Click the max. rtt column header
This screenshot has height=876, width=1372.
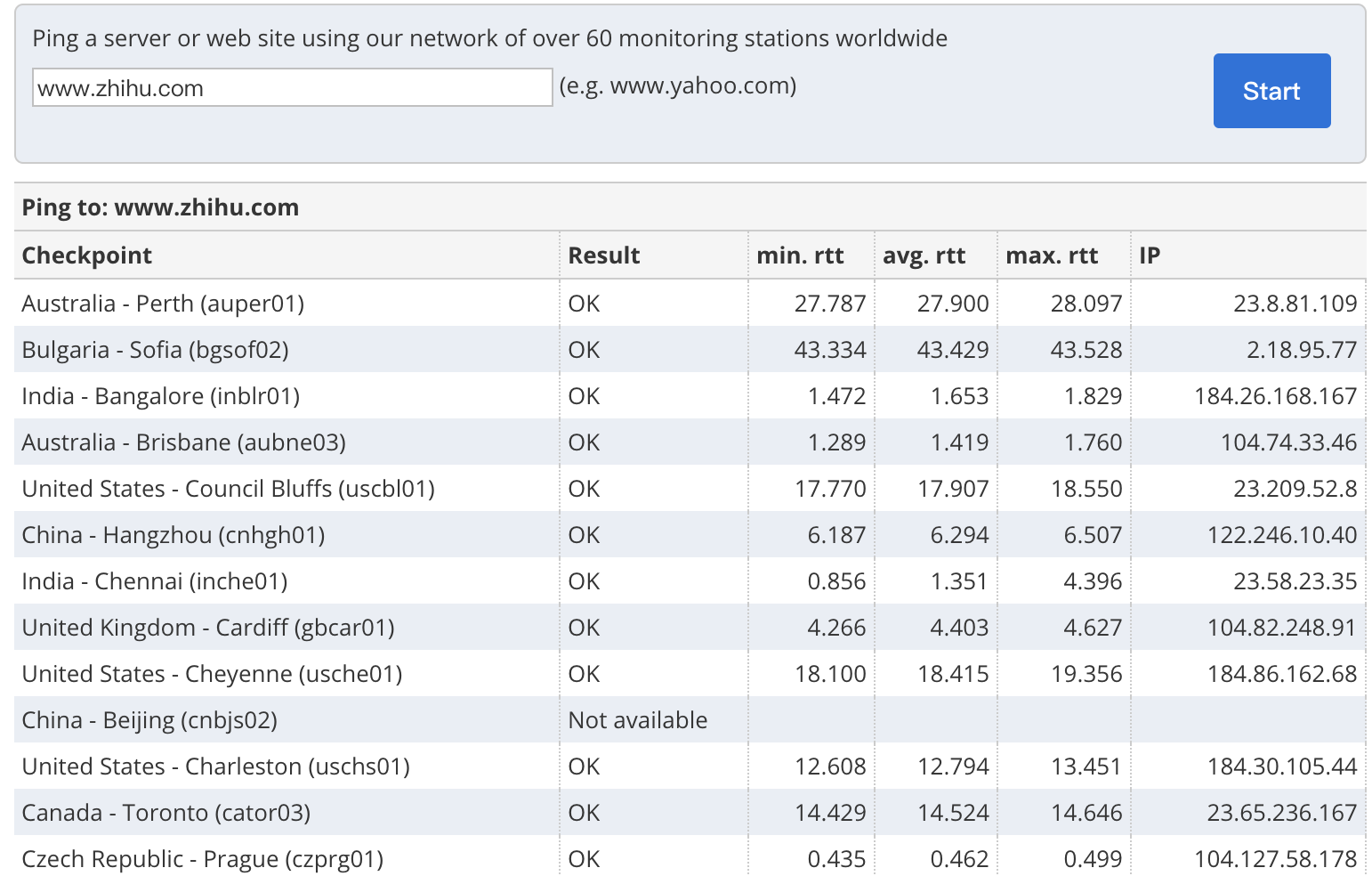(1052, 255)
